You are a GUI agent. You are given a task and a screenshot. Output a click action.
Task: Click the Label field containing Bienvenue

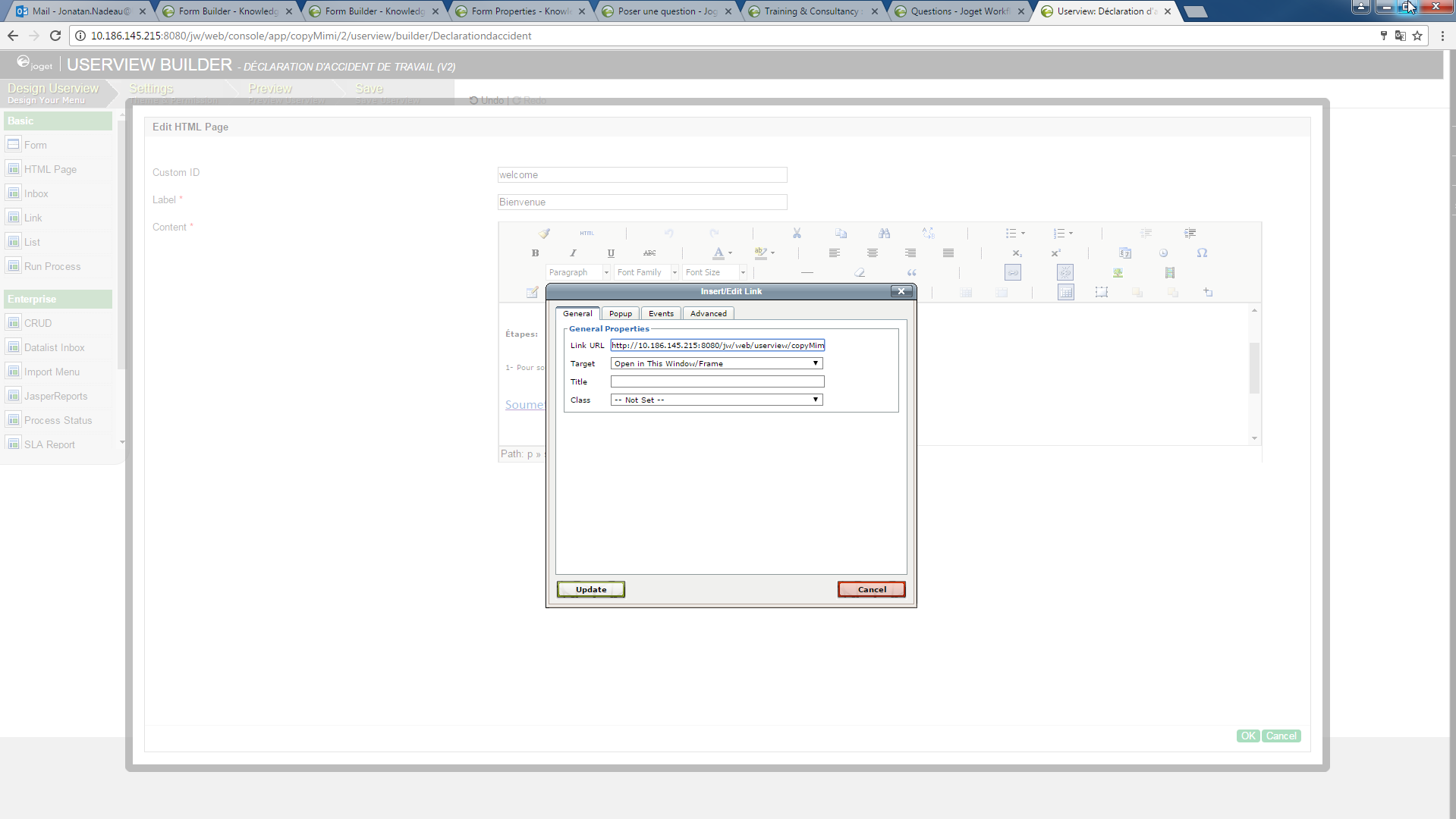pos(643,202)
